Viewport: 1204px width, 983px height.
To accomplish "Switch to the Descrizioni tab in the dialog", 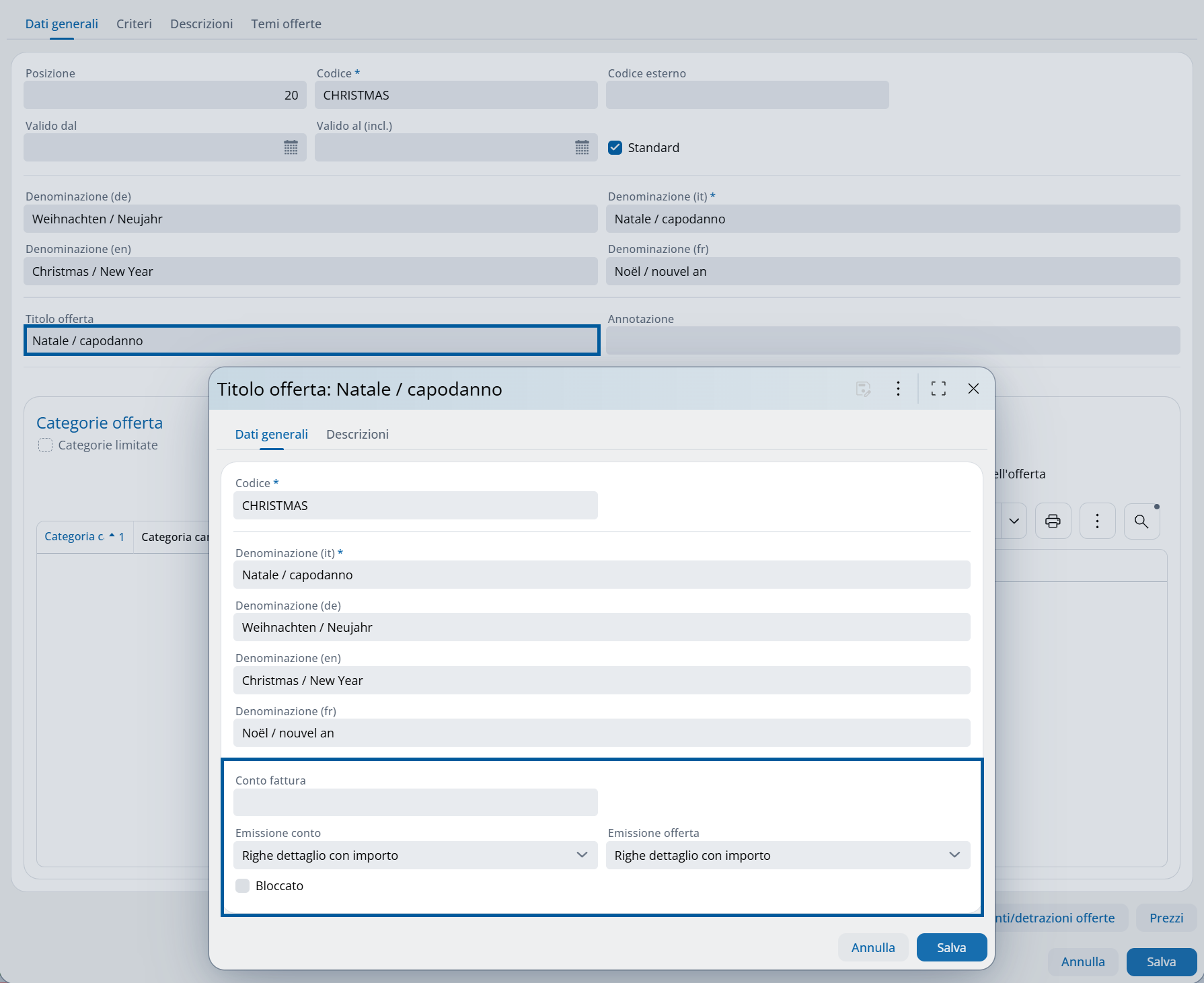I will click(357, 435).
